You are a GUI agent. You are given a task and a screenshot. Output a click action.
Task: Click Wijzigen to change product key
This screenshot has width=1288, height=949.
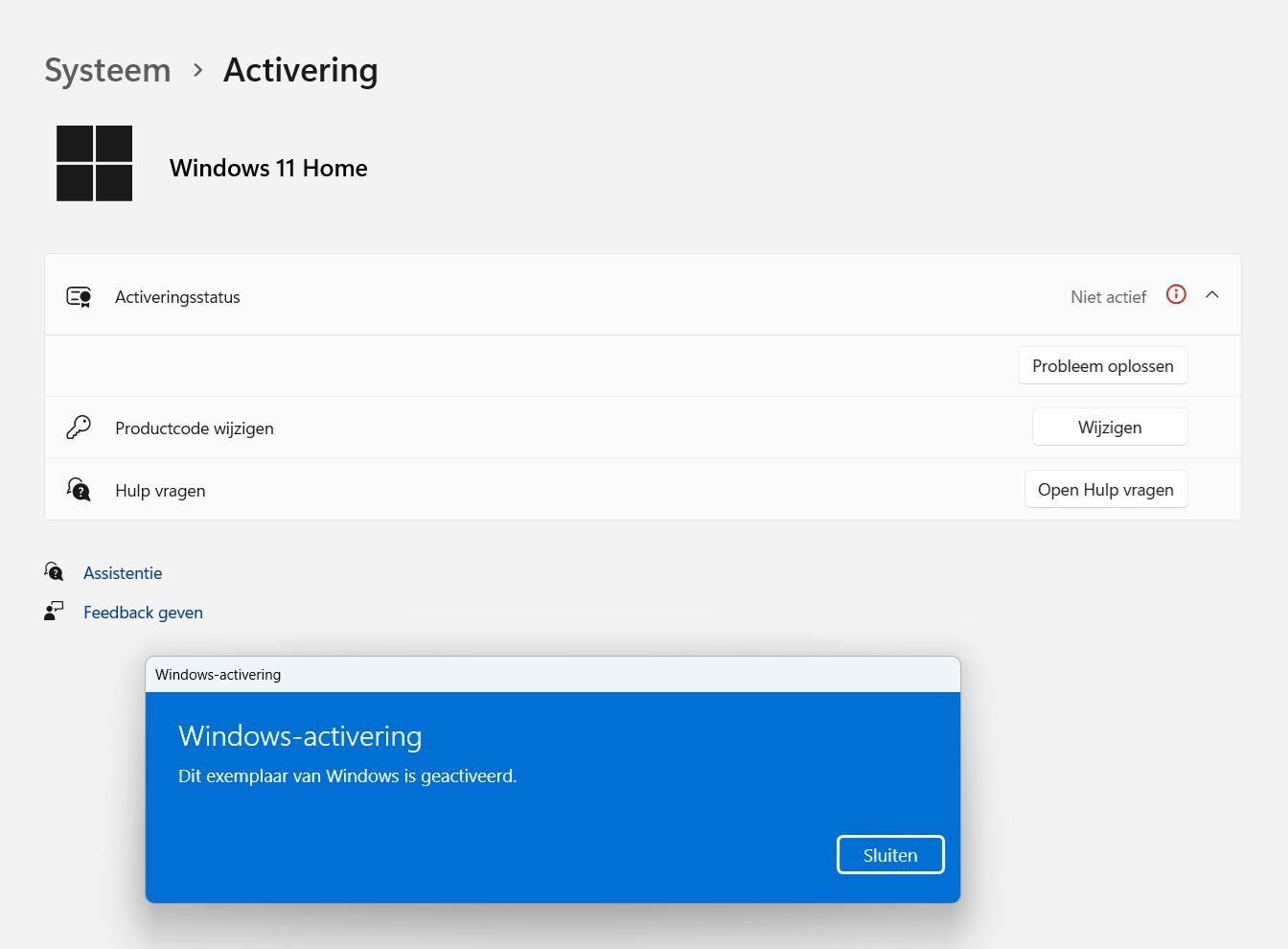click(x=1109, y=428)
